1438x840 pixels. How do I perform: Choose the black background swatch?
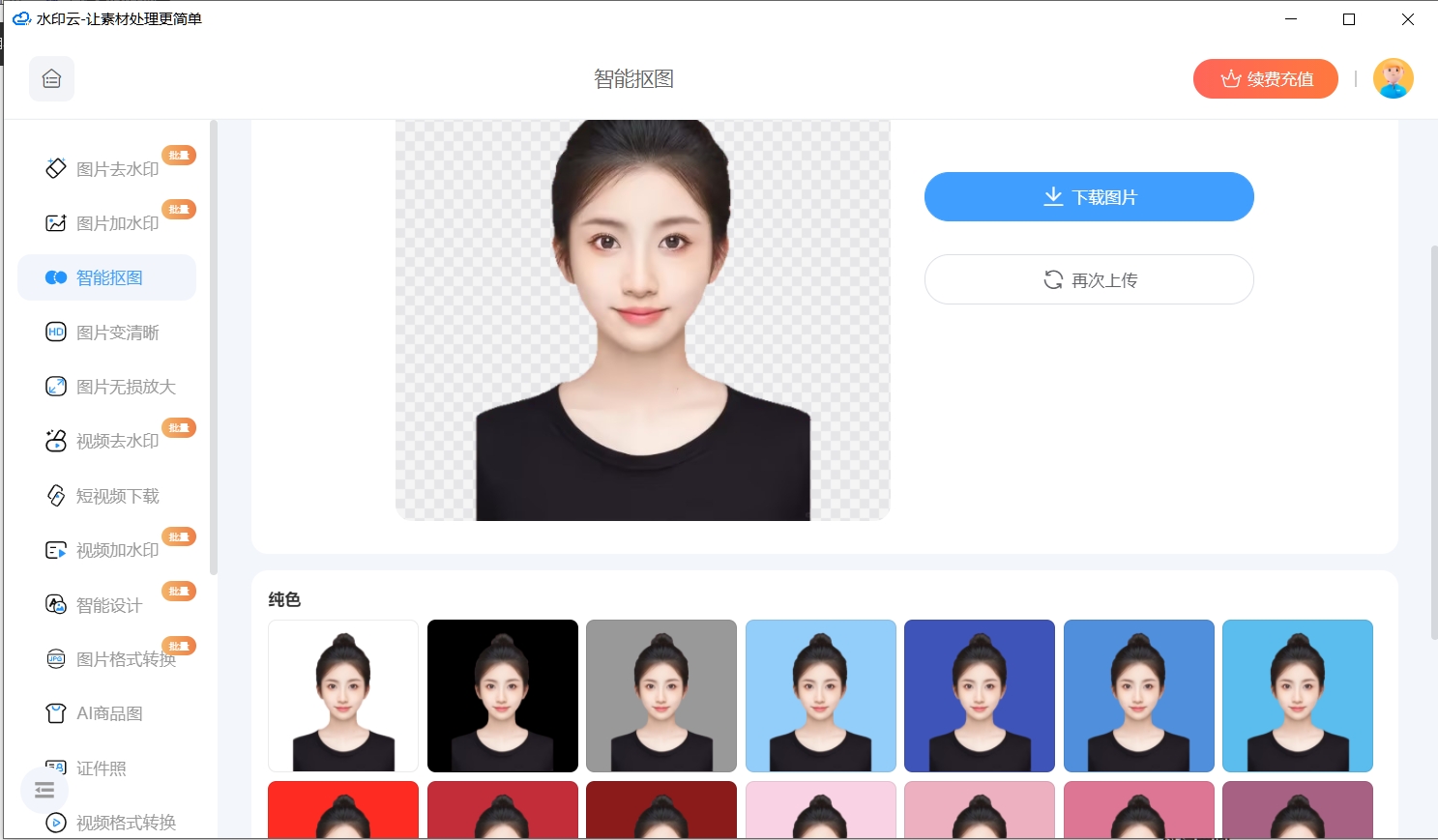click(x=503, y=696)
